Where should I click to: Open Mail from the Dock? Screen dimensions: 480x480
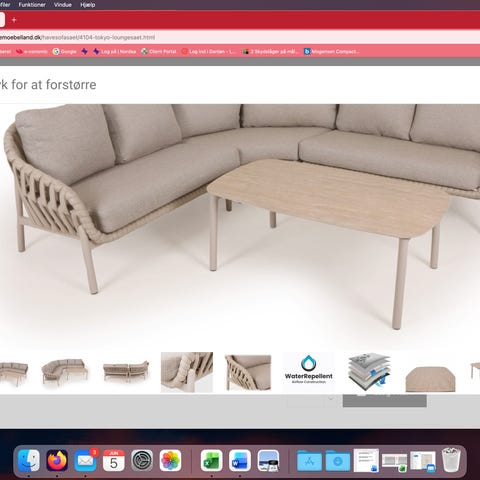(85, 460)
